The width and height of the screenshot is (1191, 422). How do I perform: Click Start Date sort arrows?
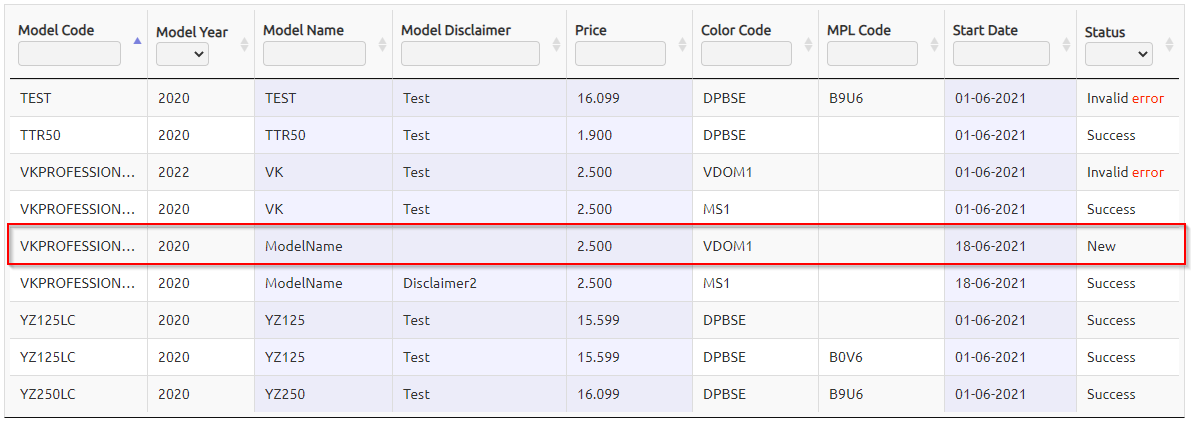coord(1066,45)
